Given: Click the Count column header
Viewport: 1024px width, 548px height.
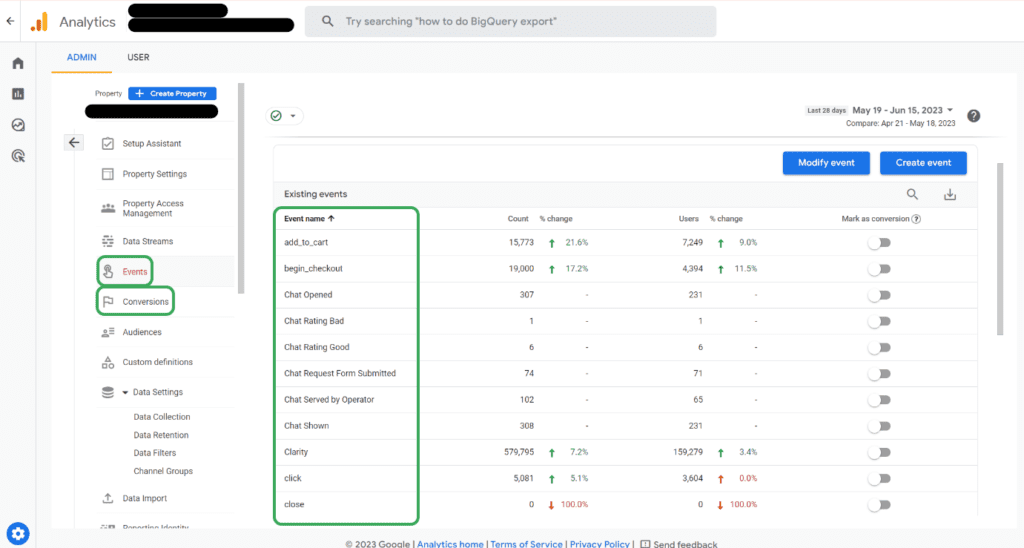Looking at the screenshot, I should tap(518, 219).
